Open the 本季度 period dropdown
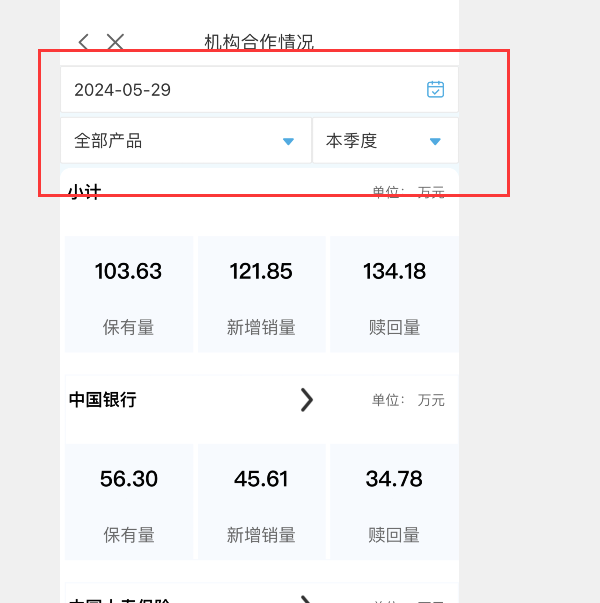600x603 pixels. 385,141
